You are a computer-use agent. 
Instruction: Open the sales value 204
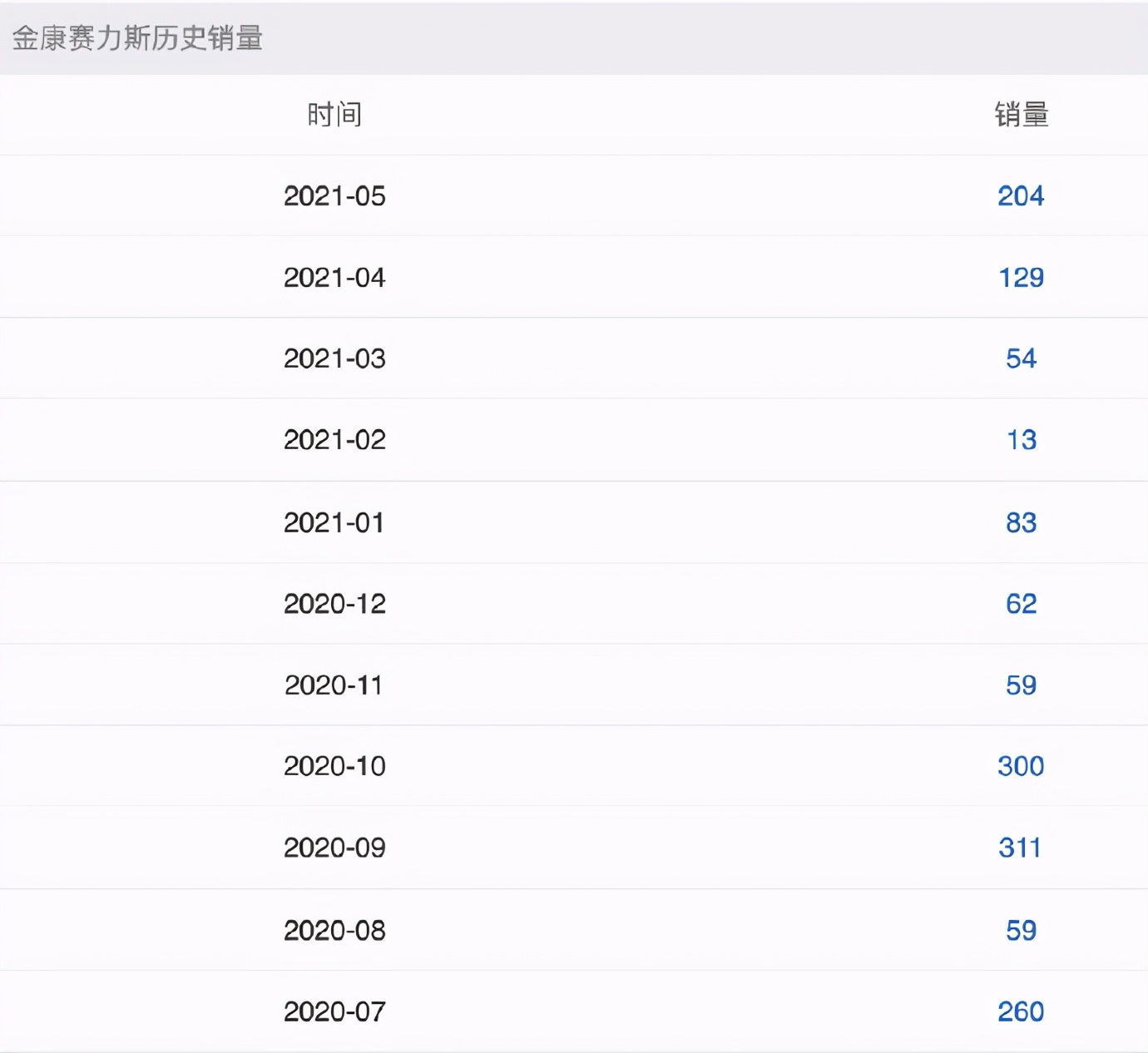1021,195
